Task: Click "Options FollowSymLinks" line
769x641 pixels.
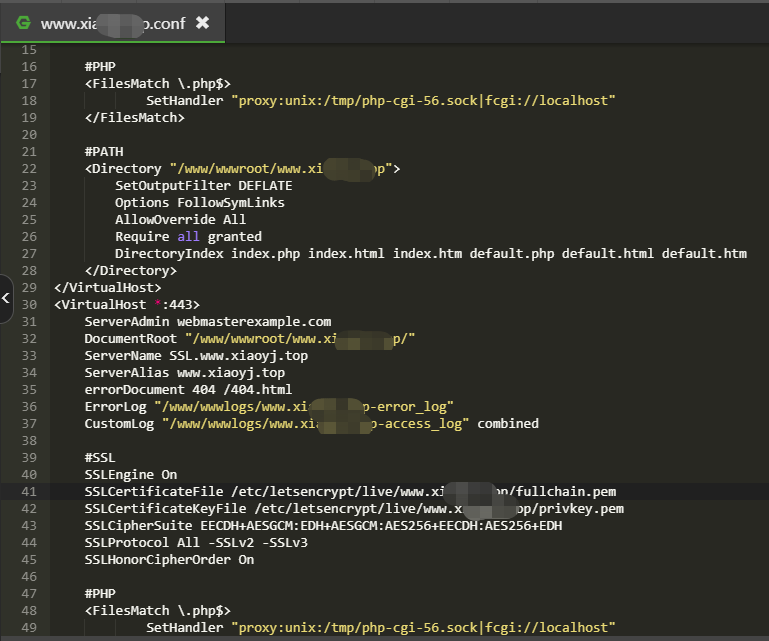Action: tap(200, 203)
